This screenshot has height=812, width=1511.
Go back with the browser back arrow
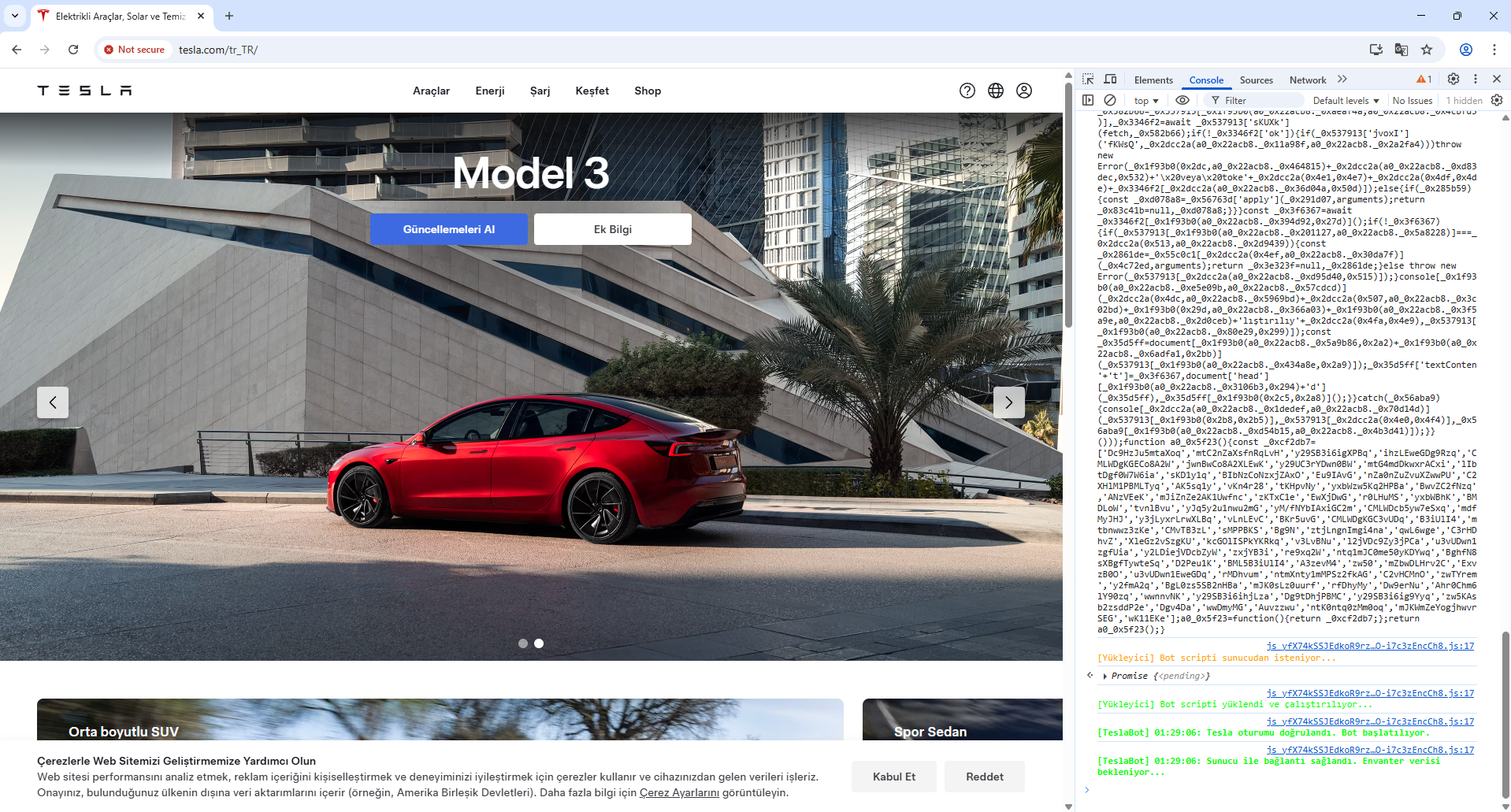coord(17,50)
